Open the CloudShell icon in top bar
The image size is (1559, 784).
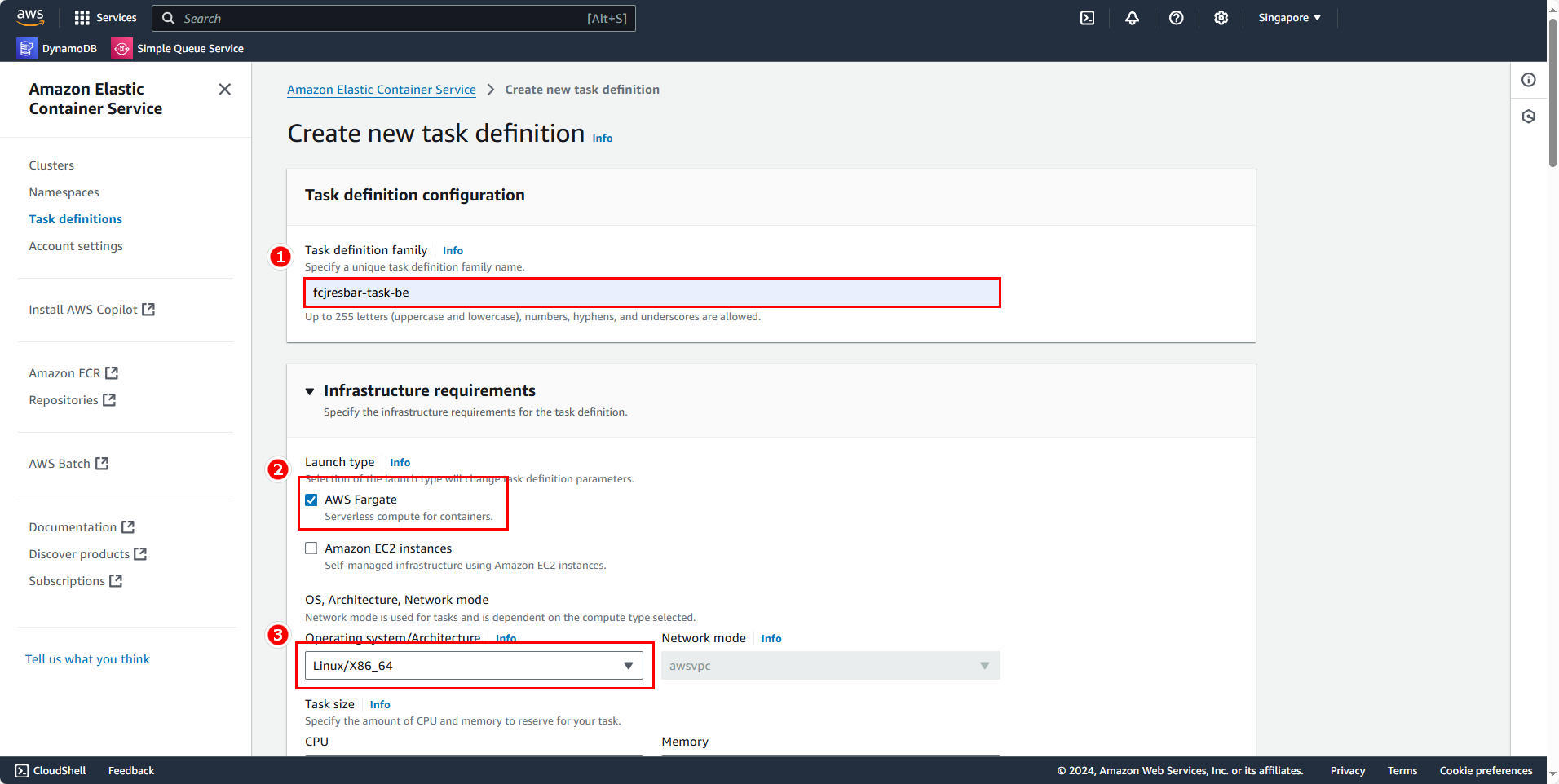click(x=1088, y=18)
